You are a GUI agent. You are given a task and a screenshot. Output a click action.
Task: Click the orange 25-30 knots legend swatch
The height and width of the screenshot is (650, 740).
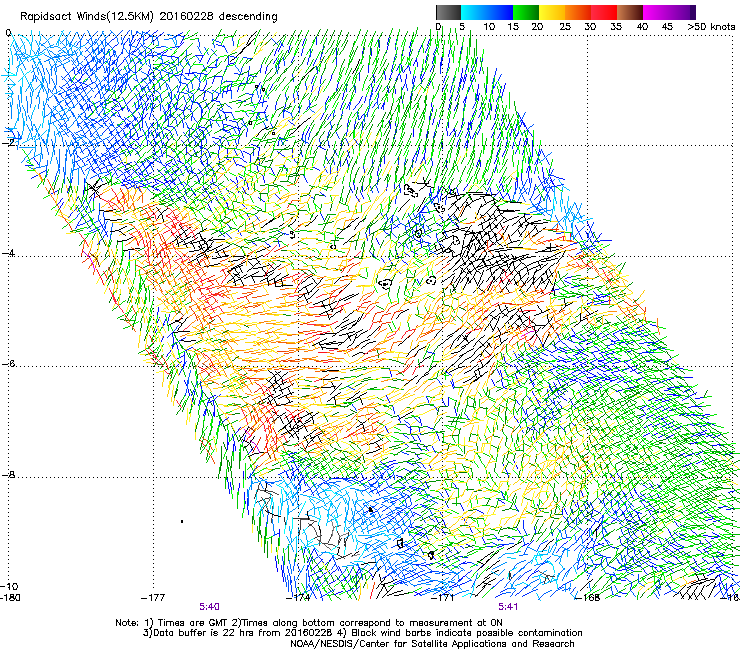click(578, 12)
